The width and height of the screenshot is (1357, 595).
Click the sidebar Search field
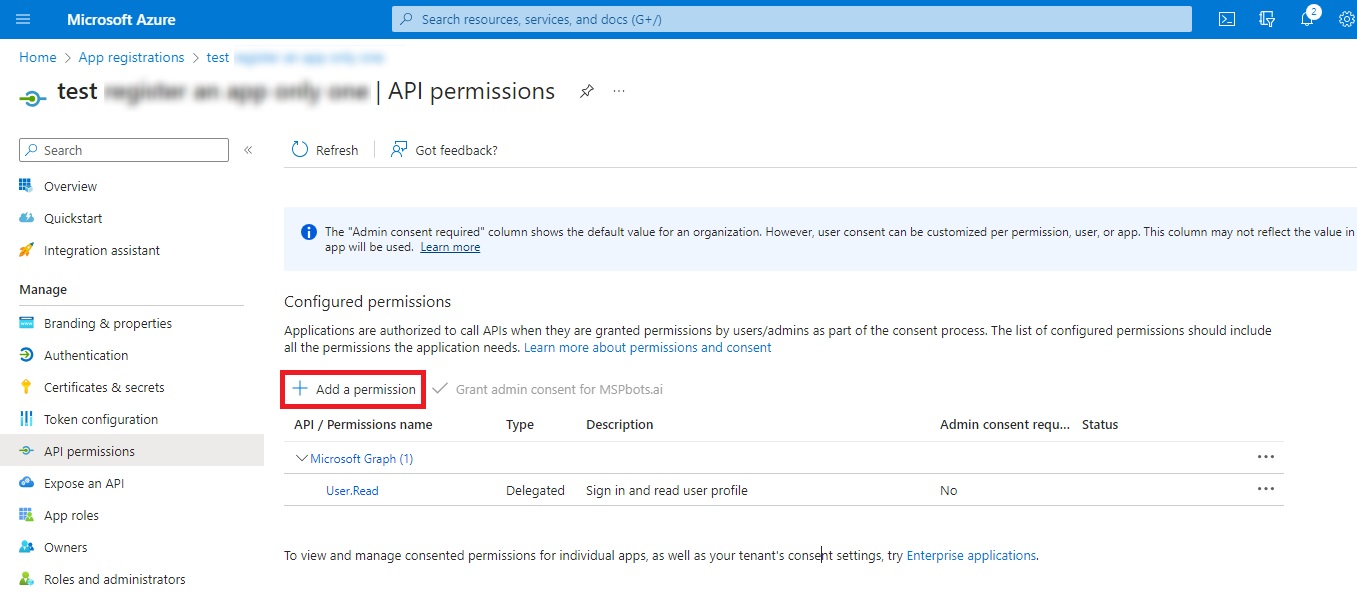tap(123, 149)
